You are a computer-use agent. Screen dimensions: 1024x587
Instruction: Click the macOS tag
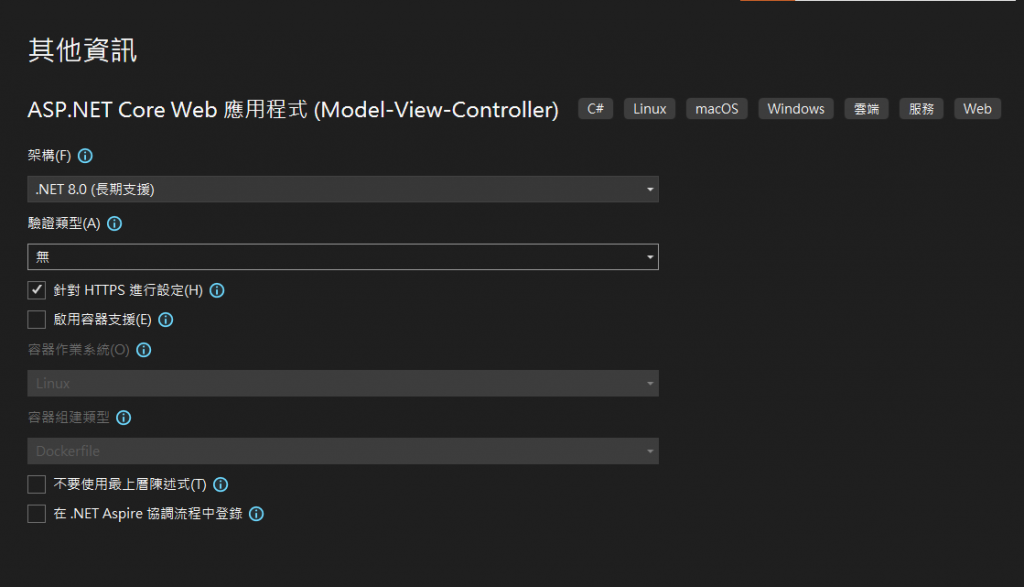click(717, 109)
